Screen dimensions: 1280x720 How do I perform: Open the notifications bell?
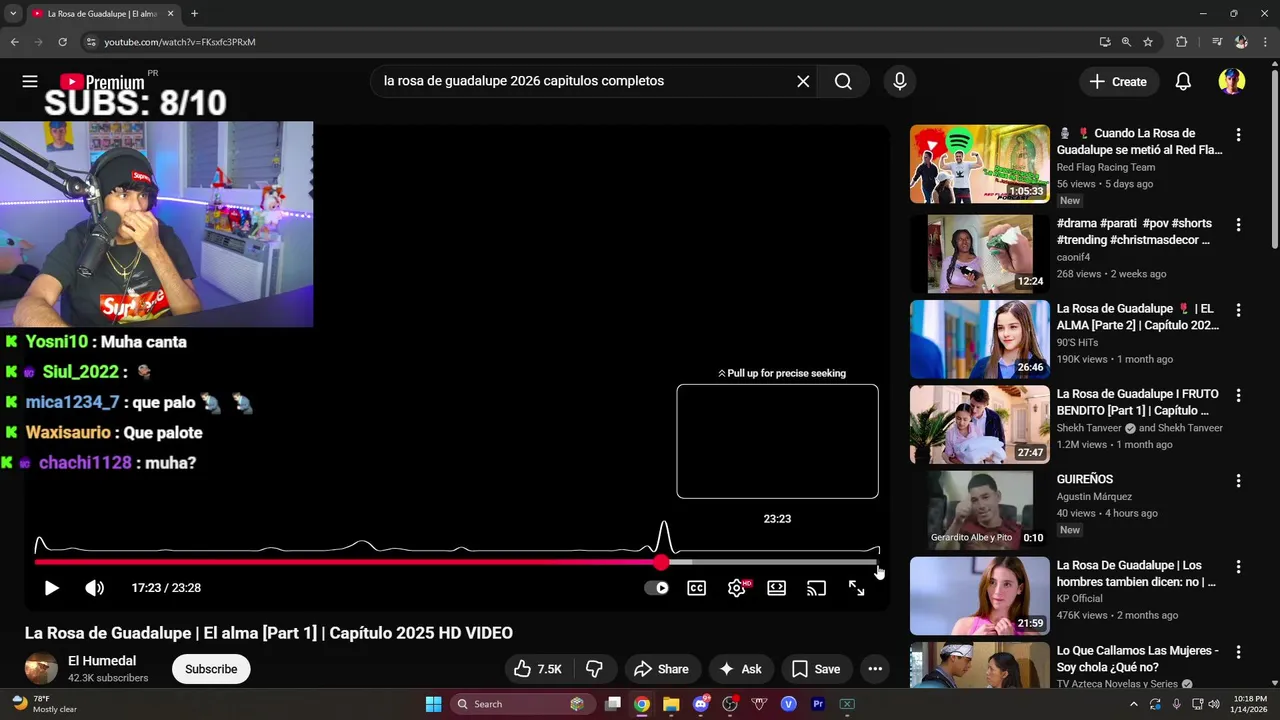(1183, 82)
